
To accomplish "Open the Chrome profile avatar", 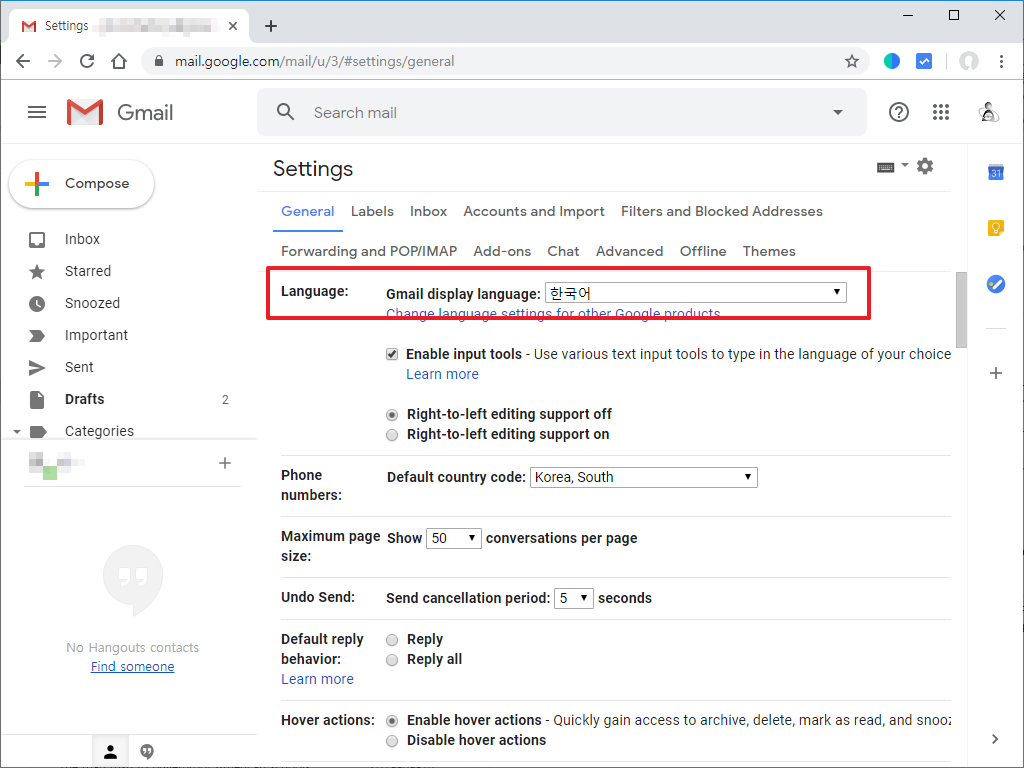I will (968, 61).
